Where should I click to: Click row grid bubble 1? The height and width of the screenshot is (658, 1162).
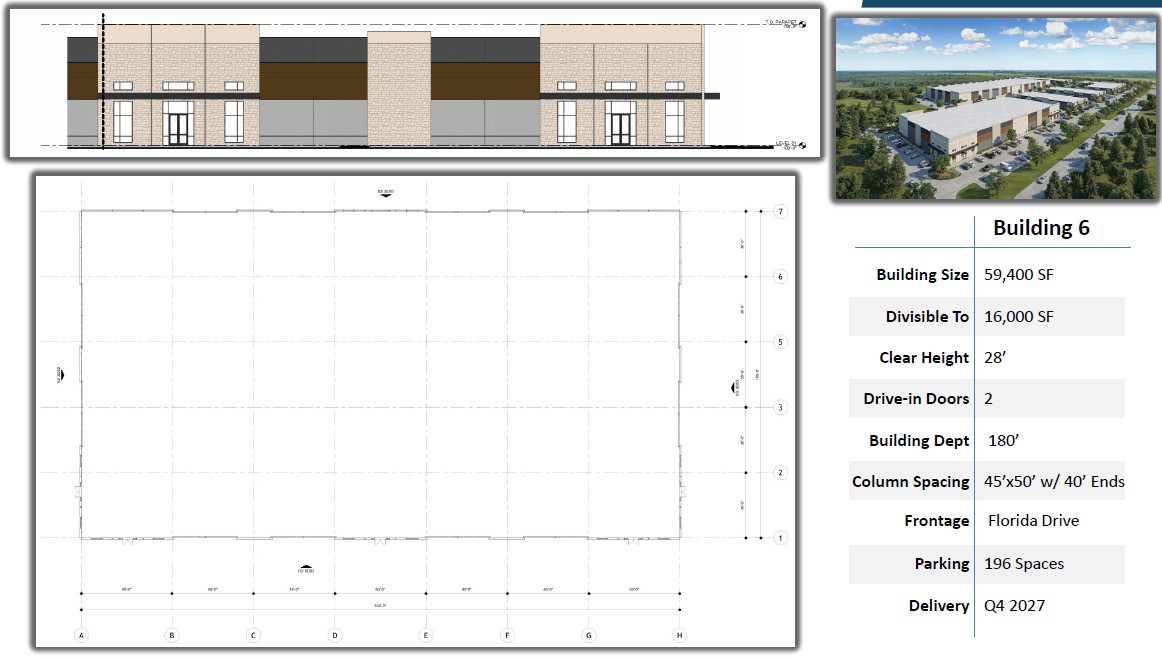pyautogui.click(x=781, y=538)
